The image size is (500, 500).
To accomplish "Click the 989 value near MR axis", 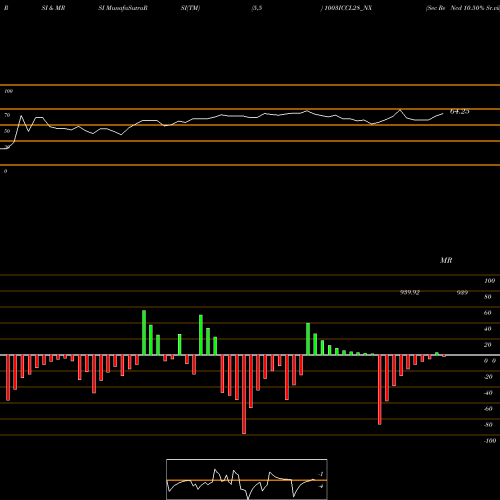I will point(462,292).
